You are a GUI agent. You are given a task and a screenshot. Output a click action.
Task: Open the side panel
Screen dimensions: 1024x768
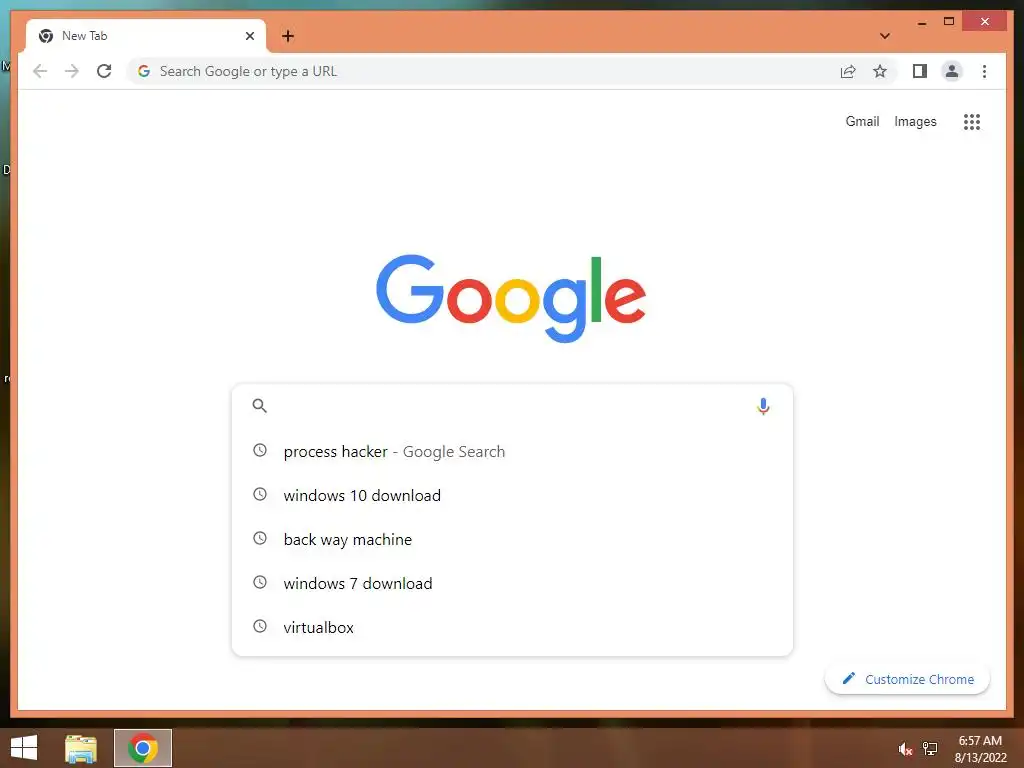pyautogui.click(x=920, y=71)
